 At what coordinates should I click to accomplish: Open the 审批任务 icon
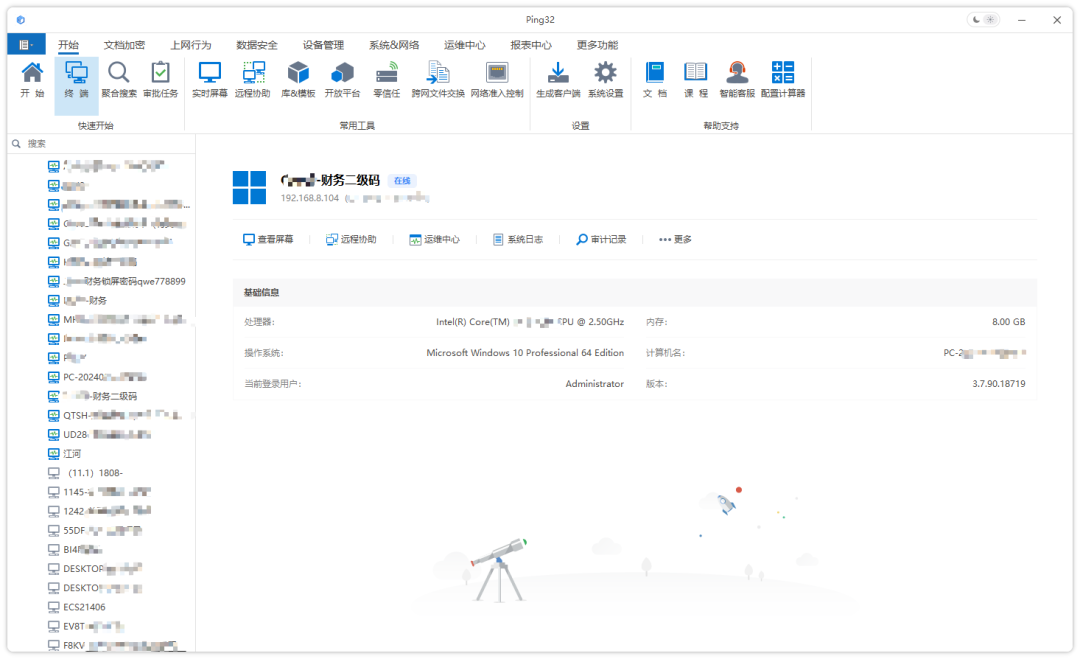point(159,78)
